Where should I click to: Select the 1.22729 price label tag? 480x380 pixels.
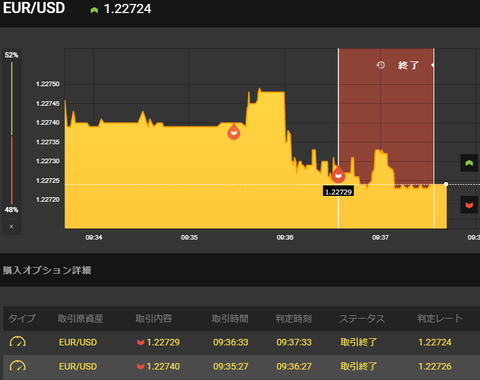coord(338,192)
